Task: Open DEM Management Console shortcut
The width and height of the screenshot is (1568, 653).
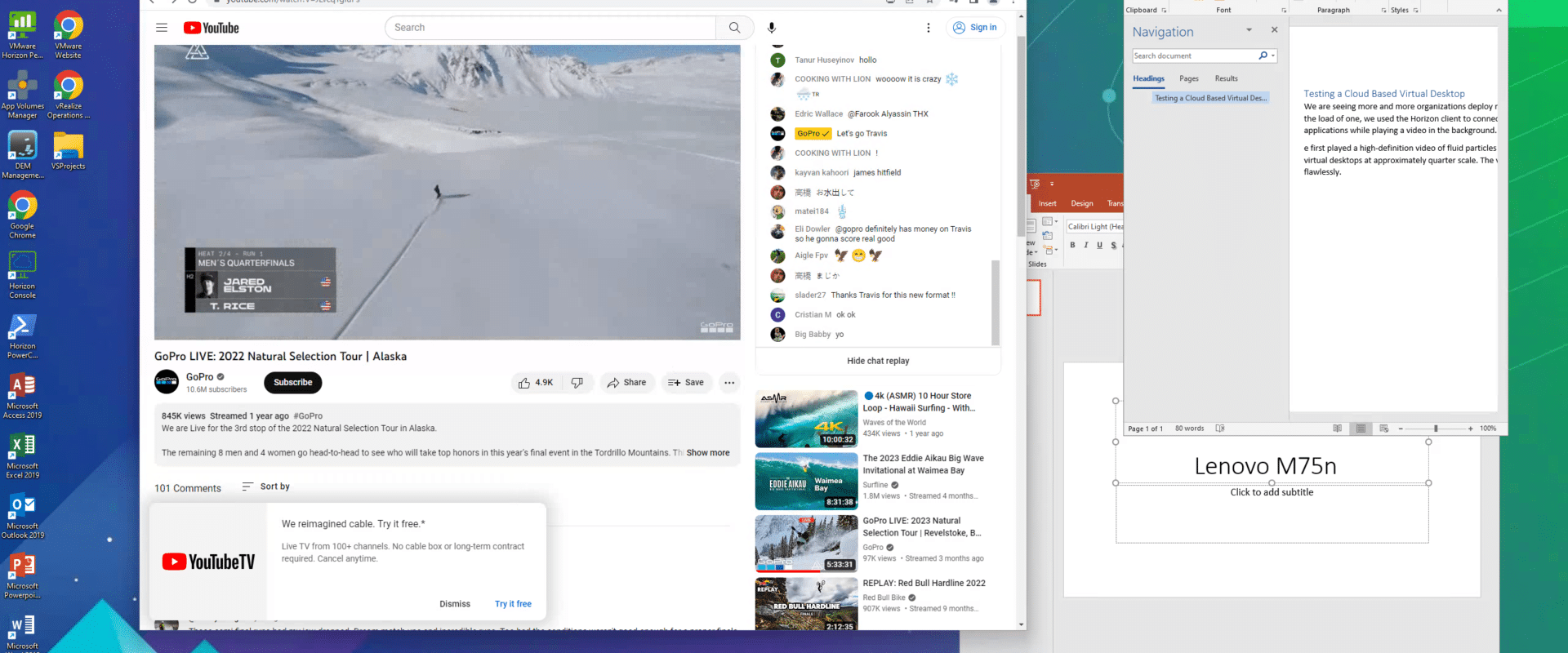Action: coord(22,155)
